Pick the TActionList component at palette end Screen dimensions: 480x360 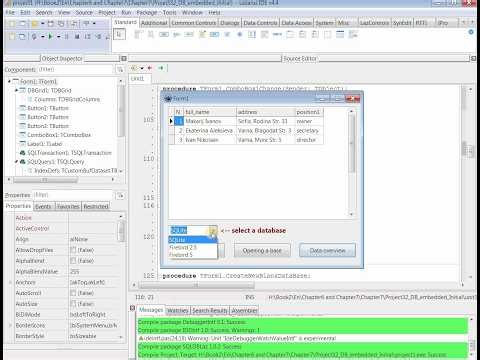coord(353,34)
